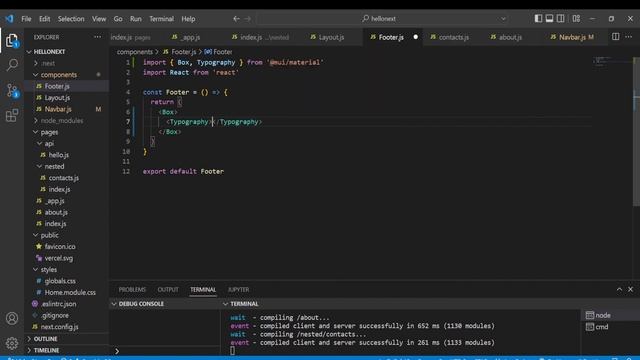Toggle the primary side bar layout icon
Image resolution: width=640 pixels, height=360 pixels.
click(538, 18)
